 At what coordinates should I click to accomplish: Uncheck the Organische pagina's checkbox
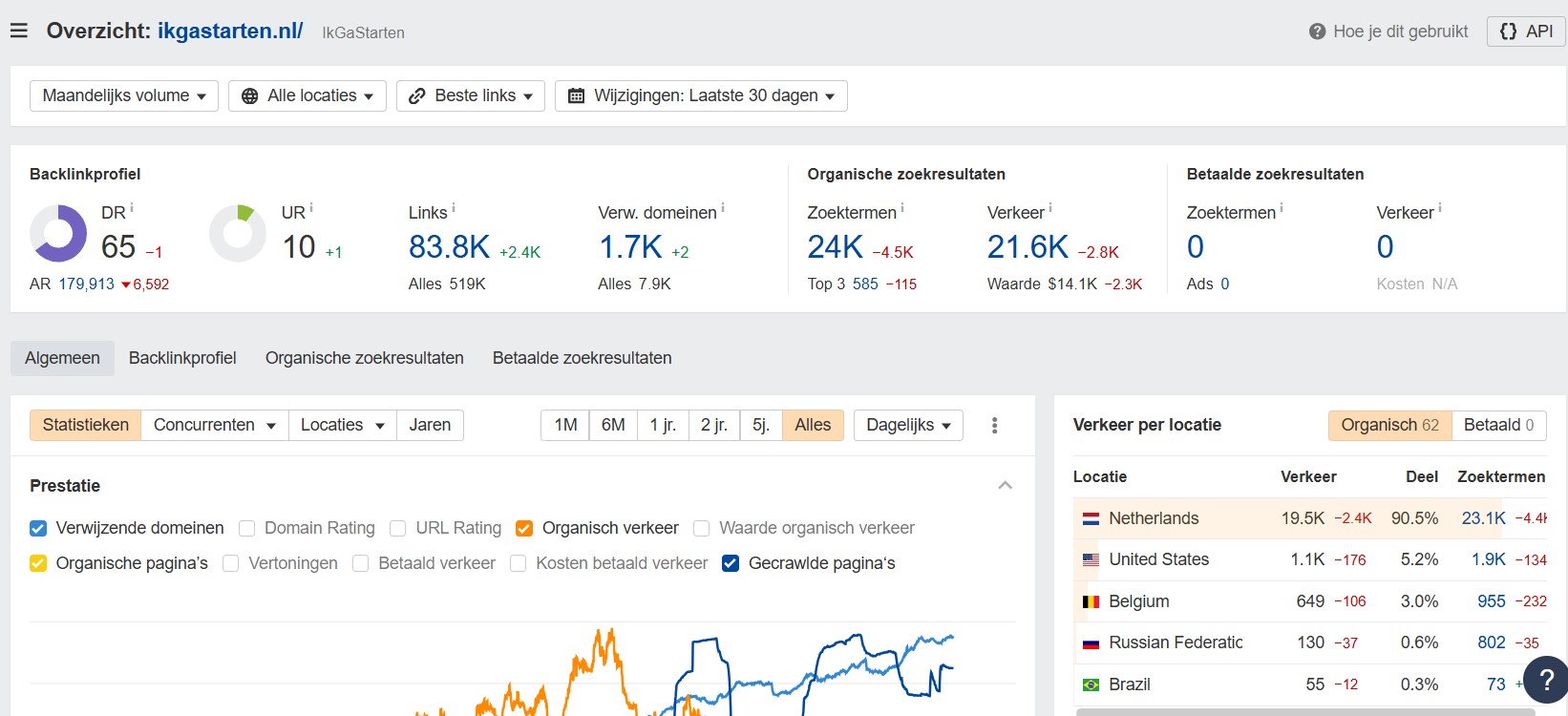(x=38, y=563)
